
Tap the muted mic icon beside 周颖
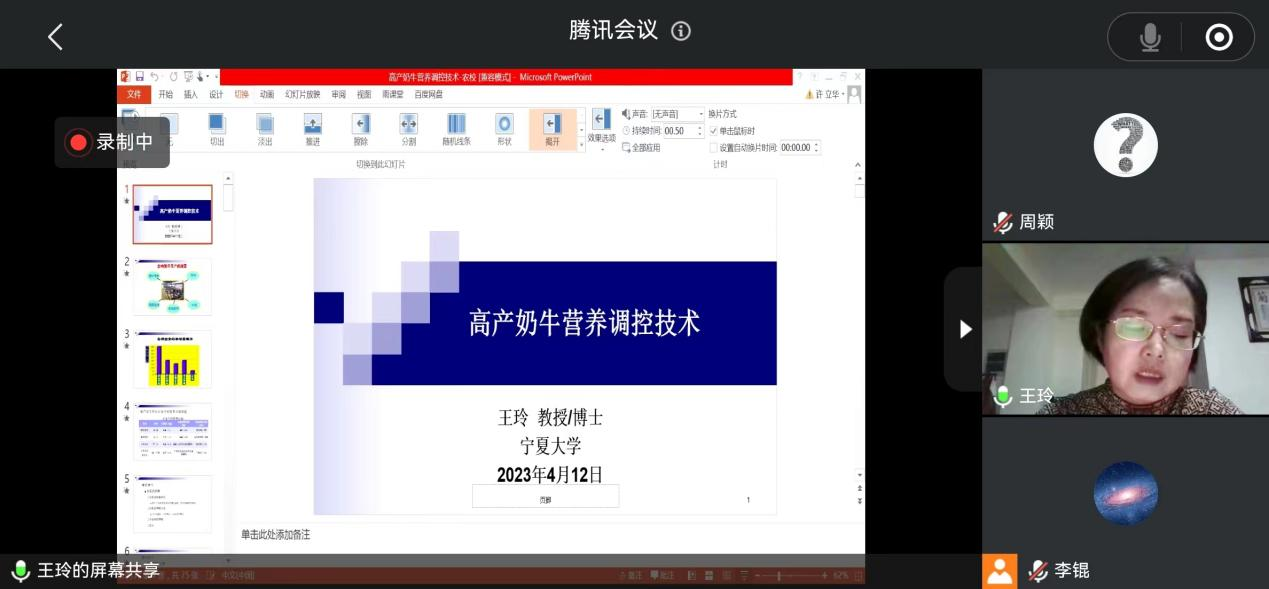tap(1003, 222)
